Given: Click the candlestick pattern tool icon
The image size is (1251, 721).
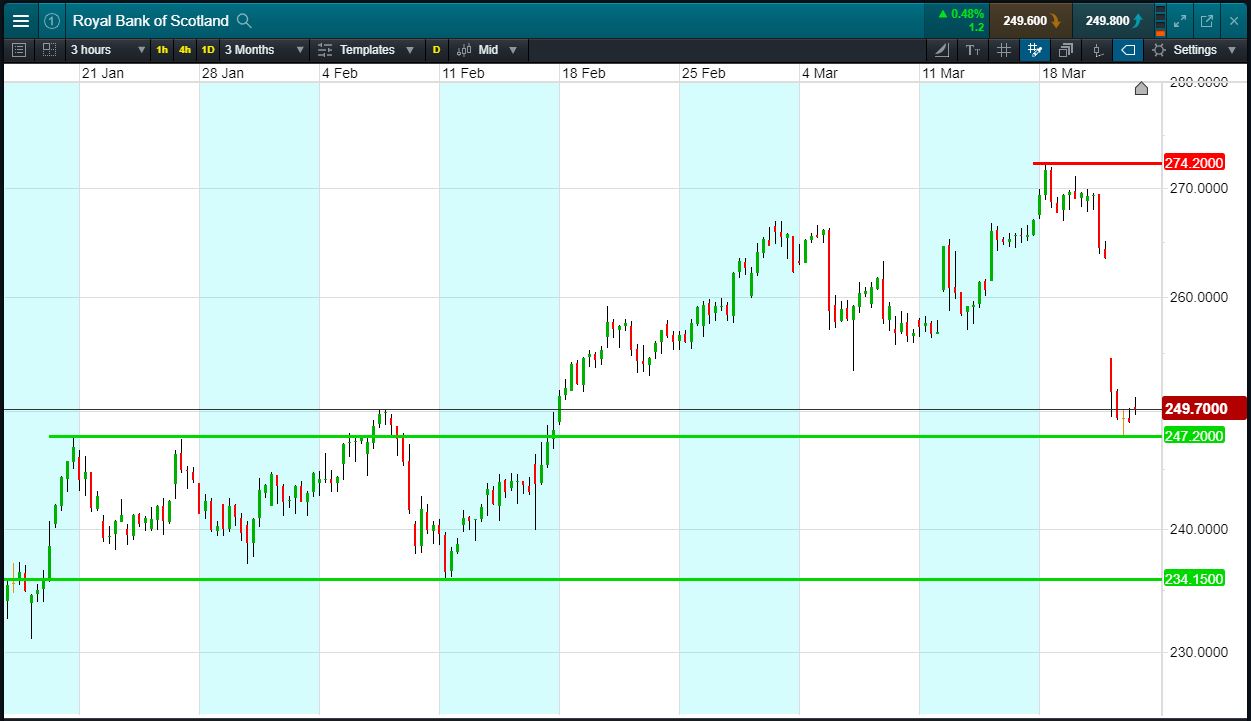Looking at the screenshot, I should point(1096,49).
